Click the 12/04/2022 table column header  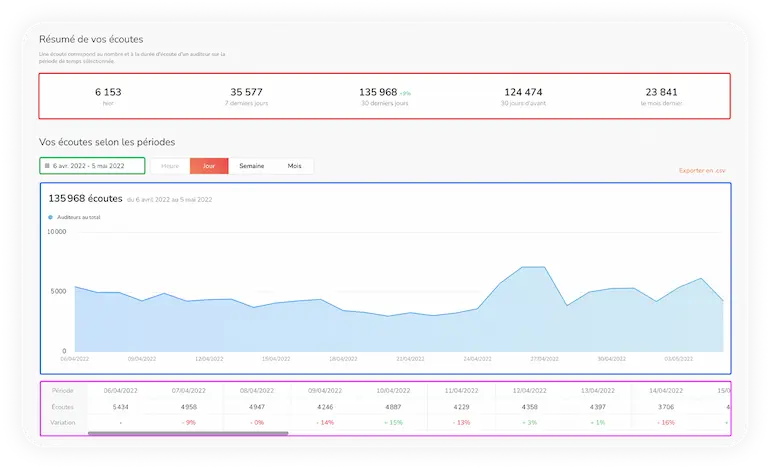click(x=529, y=391)
